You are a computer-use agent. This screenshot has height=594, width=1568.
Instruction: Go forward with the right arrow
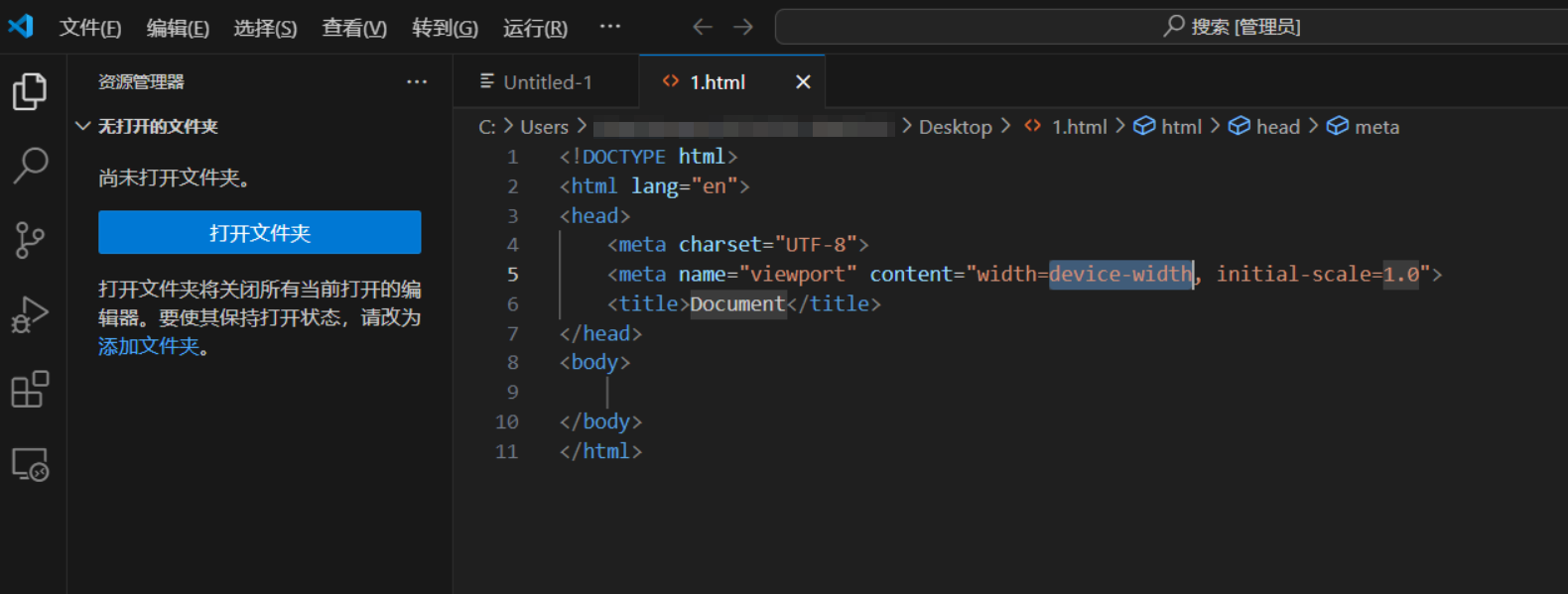(743, 27)
